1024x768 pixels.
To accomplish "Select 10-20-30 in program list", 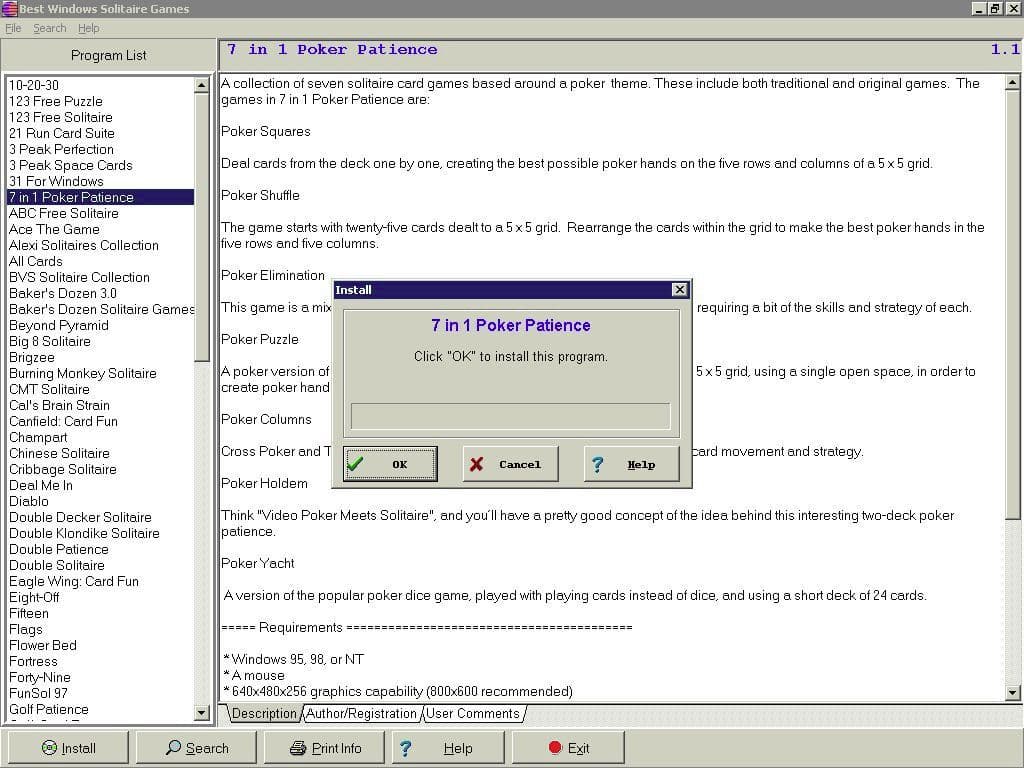I will (x=101, y=85).
